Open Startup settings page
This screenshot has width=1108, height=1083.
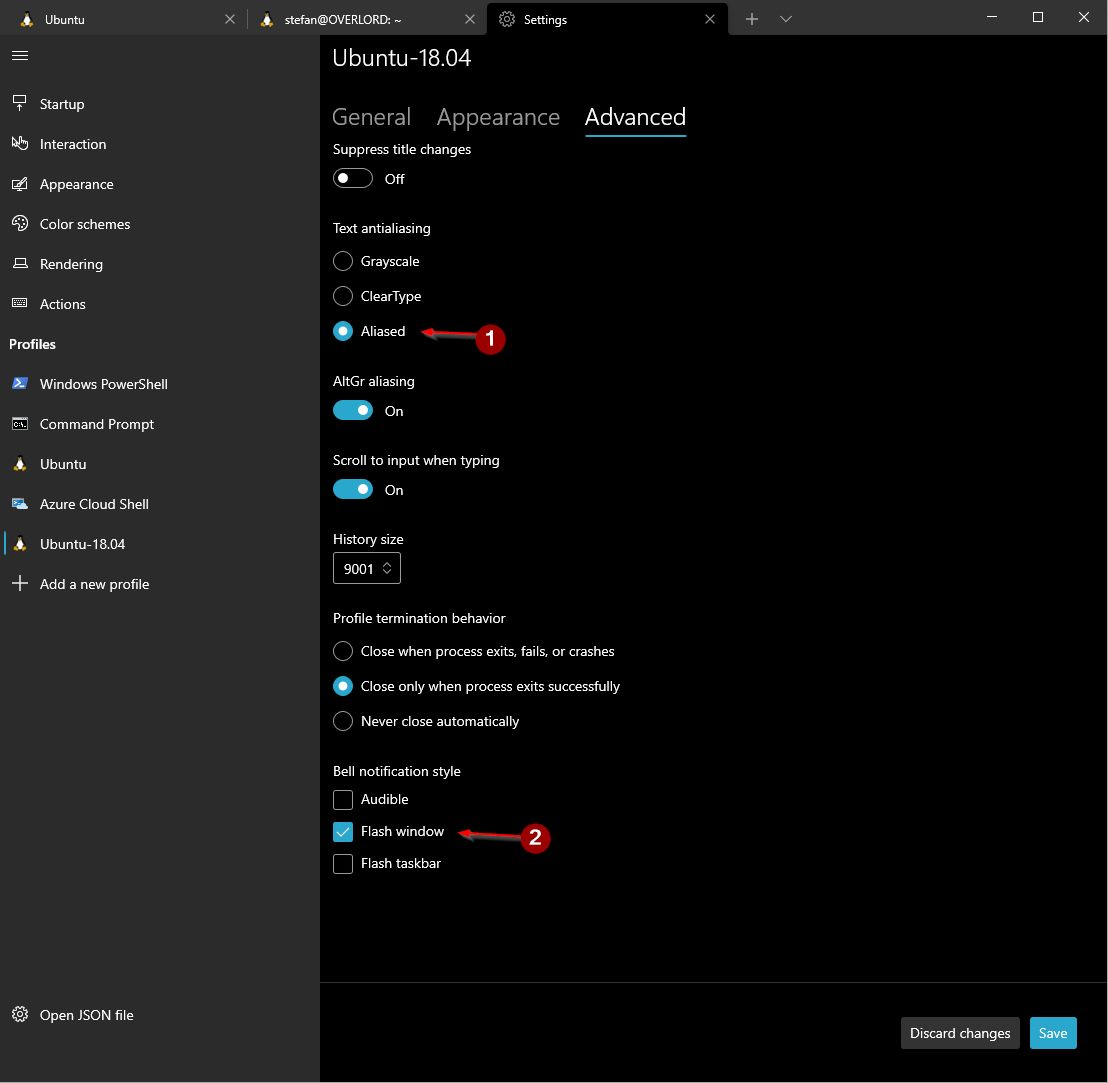click(x=160, y=104)
